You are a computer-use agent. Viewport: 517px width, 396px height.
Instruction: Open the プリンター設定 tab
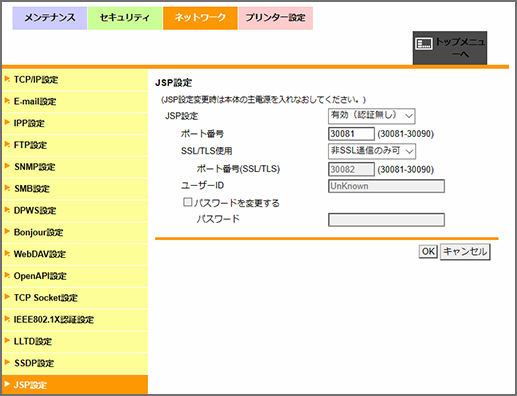tap(276, 18)
